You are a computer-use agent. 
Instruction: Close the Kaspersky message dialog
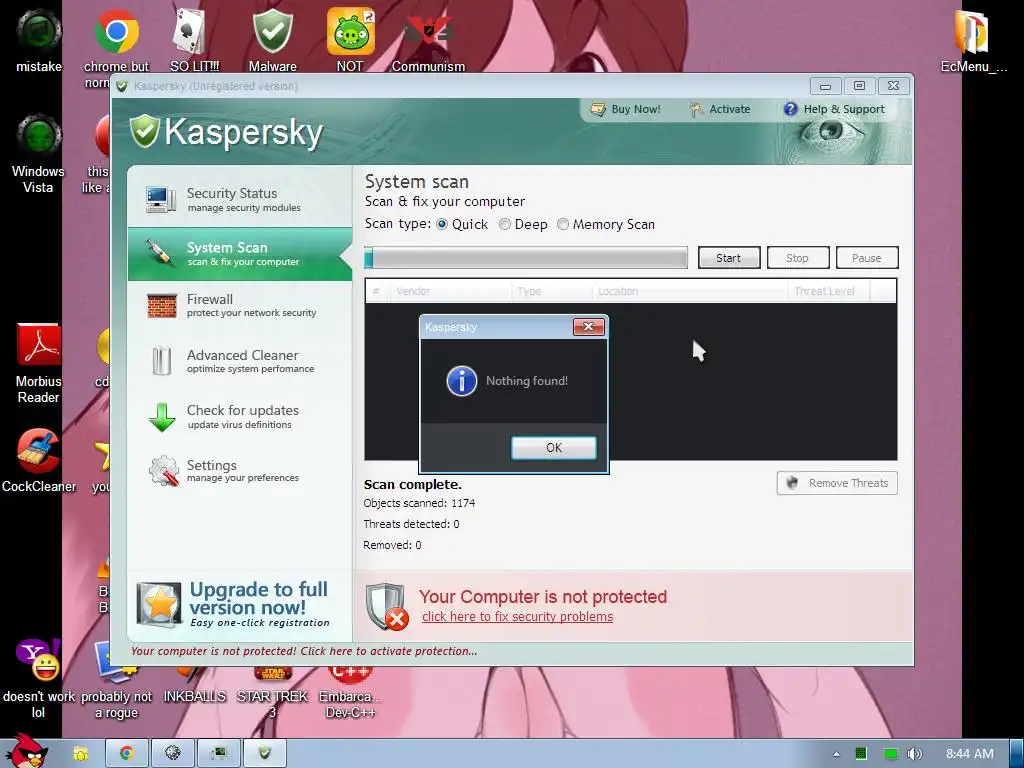click(588, 327)
